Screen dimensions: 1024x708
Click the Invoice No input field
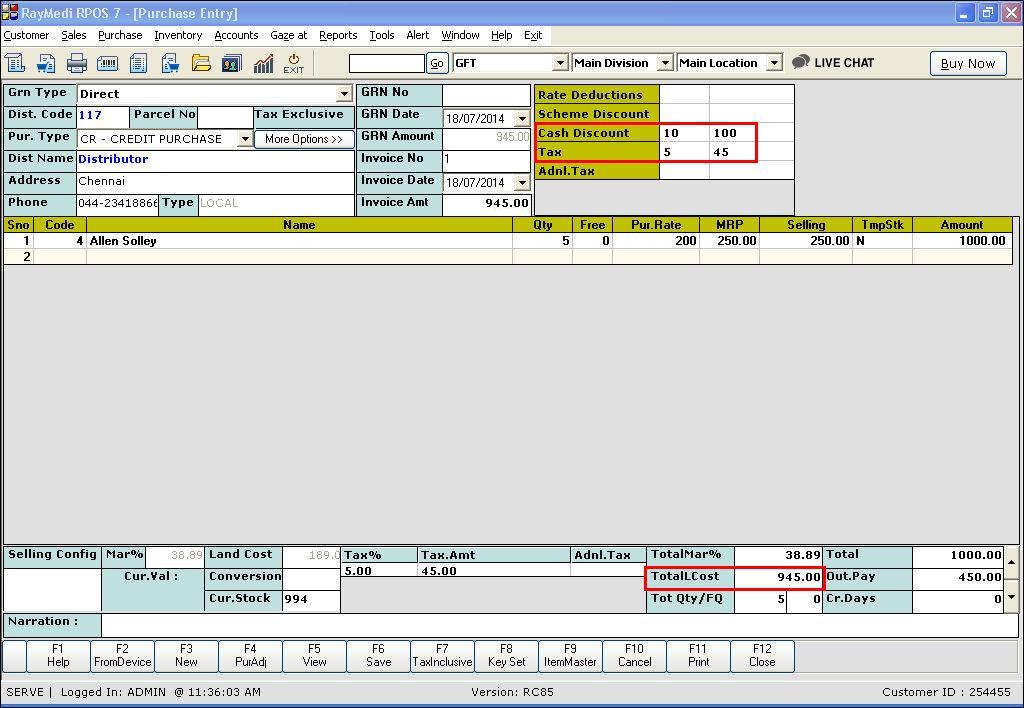click(x=485, y=159)
